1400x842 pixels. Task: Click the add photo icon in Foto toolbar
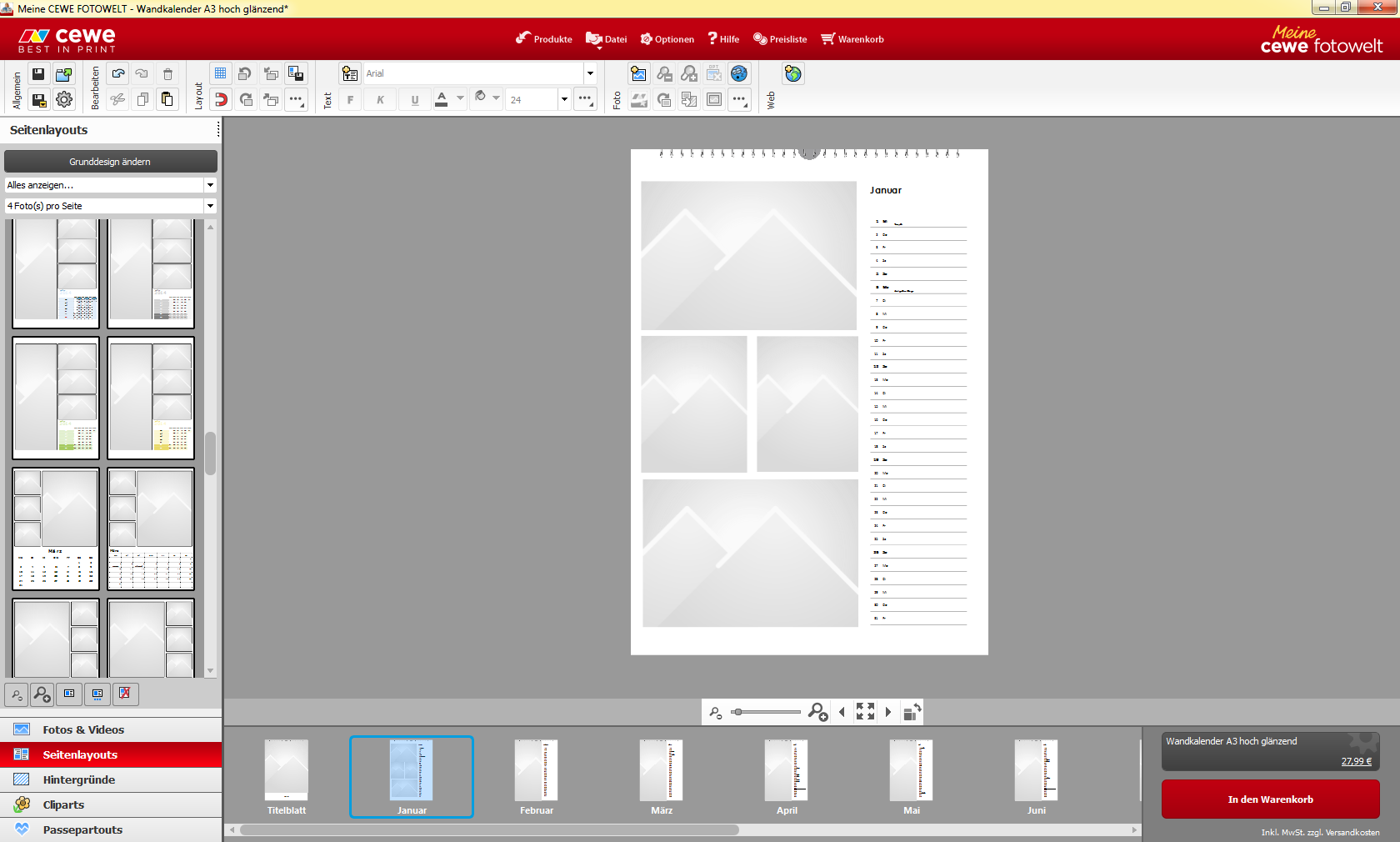click(638, 73)
